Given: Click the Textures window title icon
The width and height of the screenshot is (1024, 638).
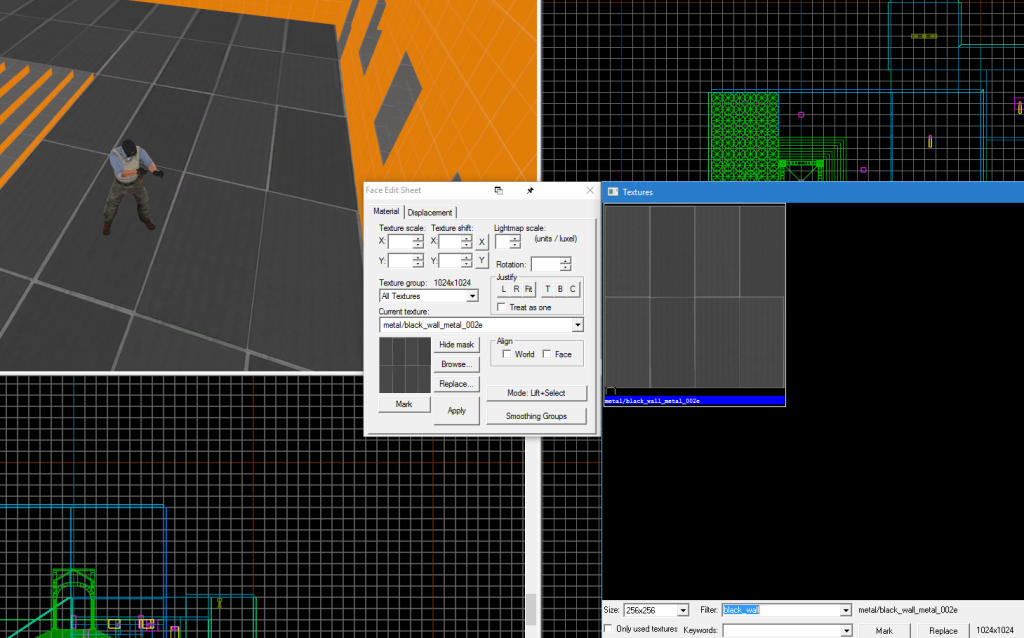Looking at the screenshot, I should coord(613,191).
